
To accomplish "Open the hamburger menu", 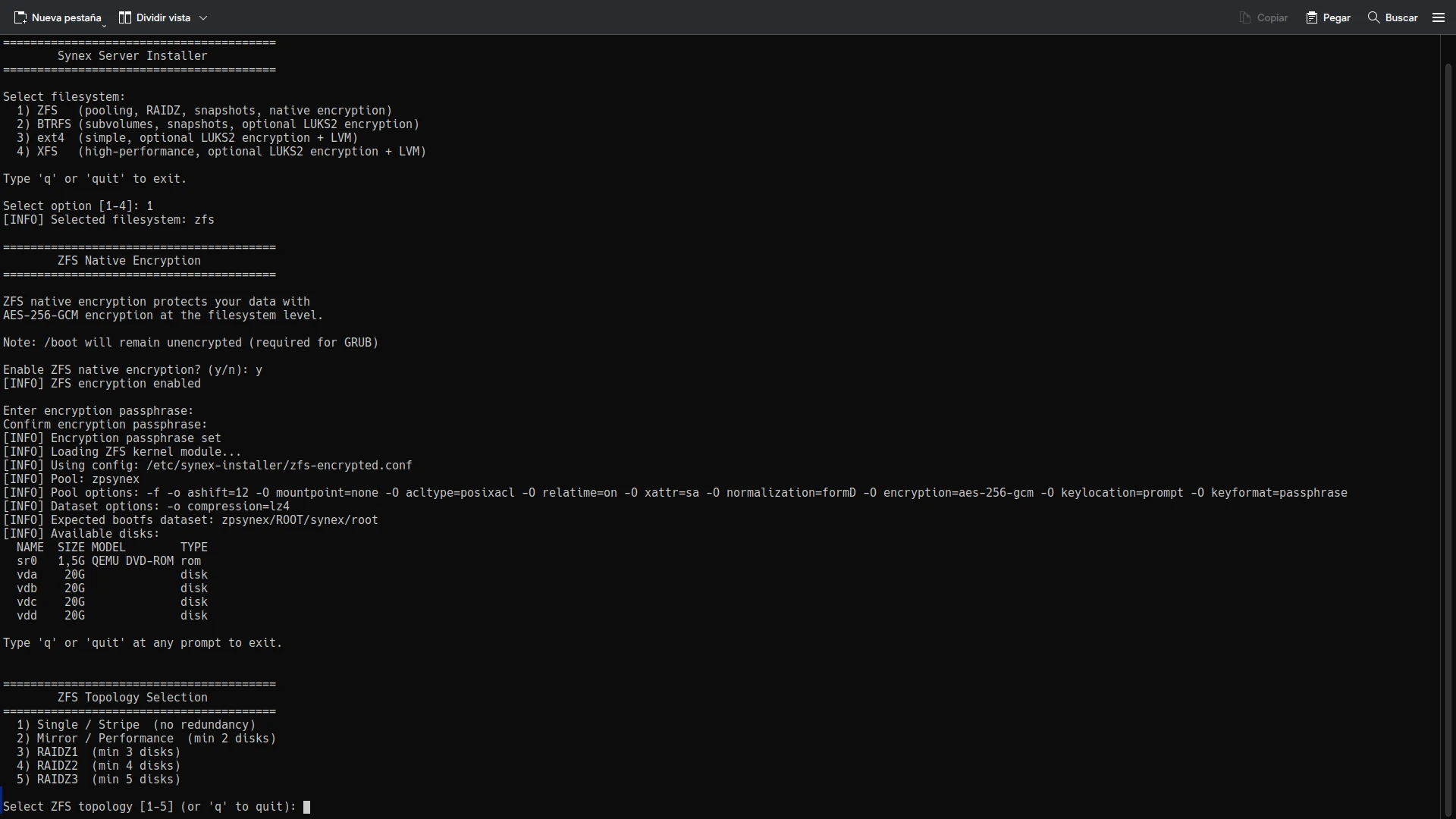I will coord(1439,17).
